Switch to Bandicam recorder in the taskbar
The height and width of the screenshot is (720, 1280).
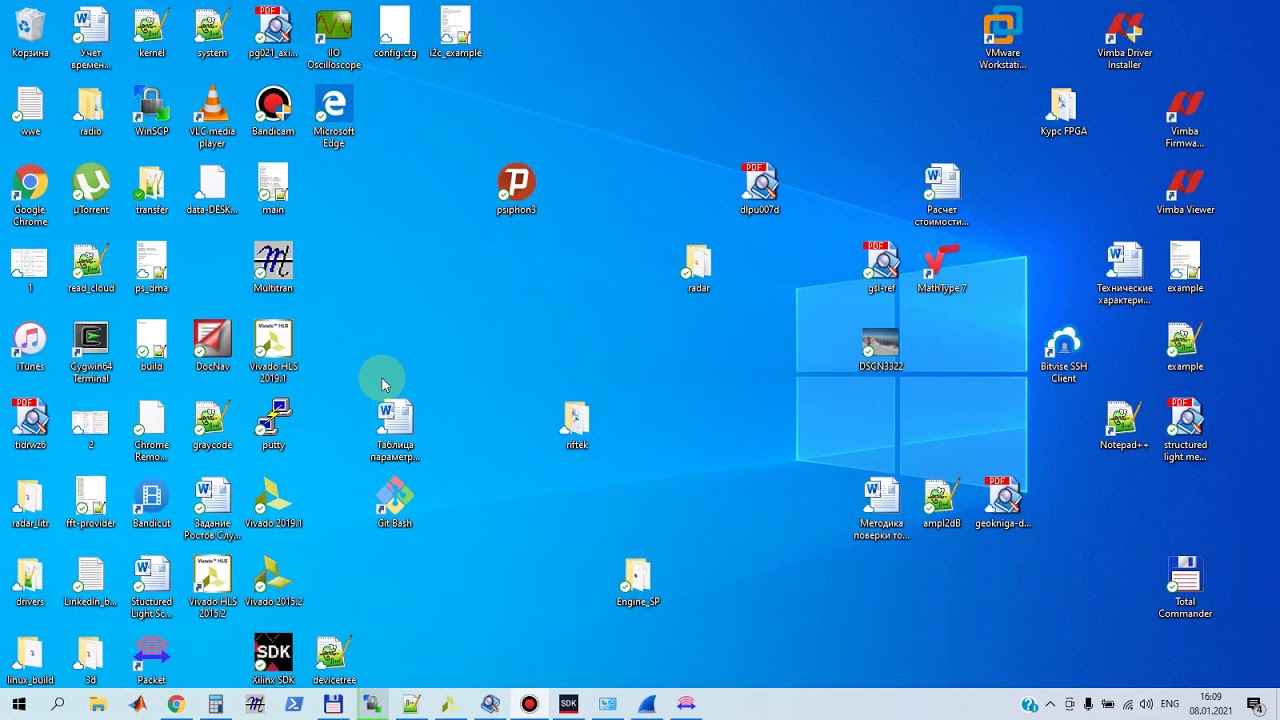[x=529, y=704]
